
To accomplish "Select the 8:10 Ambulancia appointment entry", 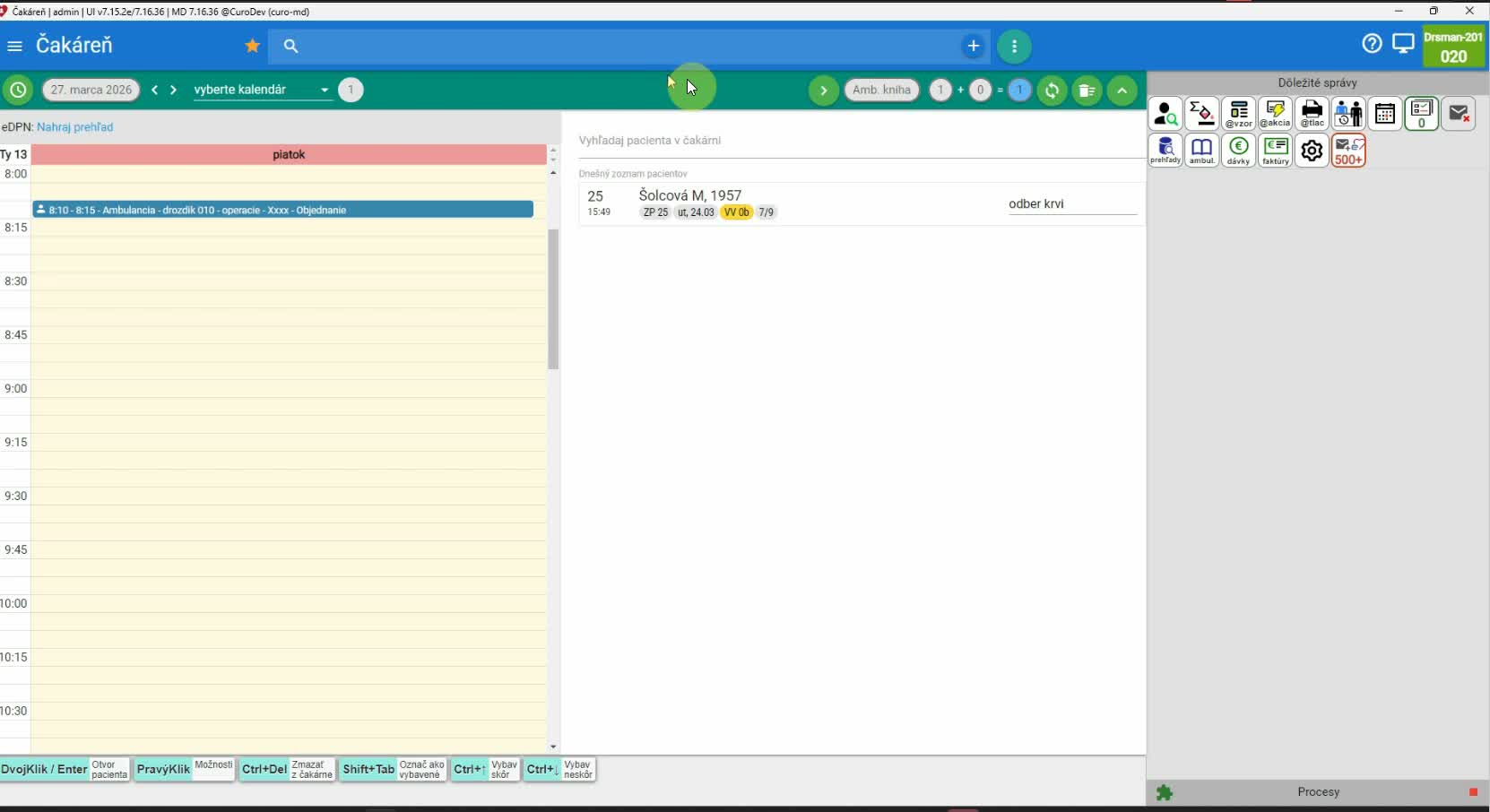I will 282,210.
